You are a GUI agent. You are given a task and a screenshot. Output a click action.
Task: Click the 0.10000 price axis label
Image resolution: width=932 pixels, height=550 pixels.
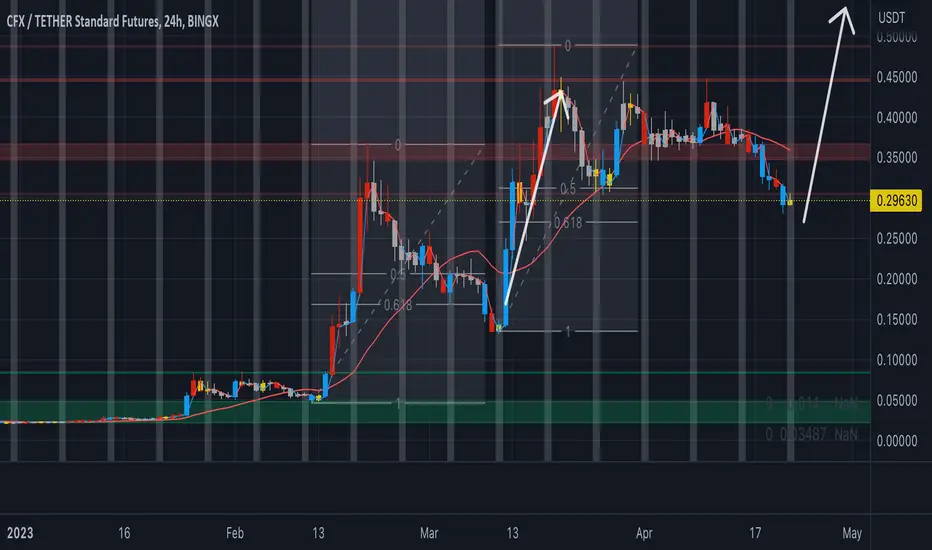896,360
